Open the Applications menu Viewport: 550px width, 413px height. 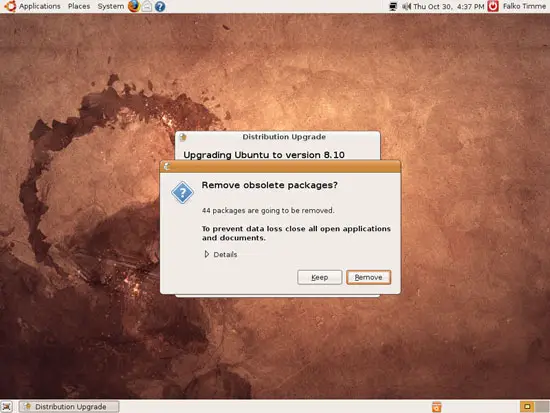(39, 6)
